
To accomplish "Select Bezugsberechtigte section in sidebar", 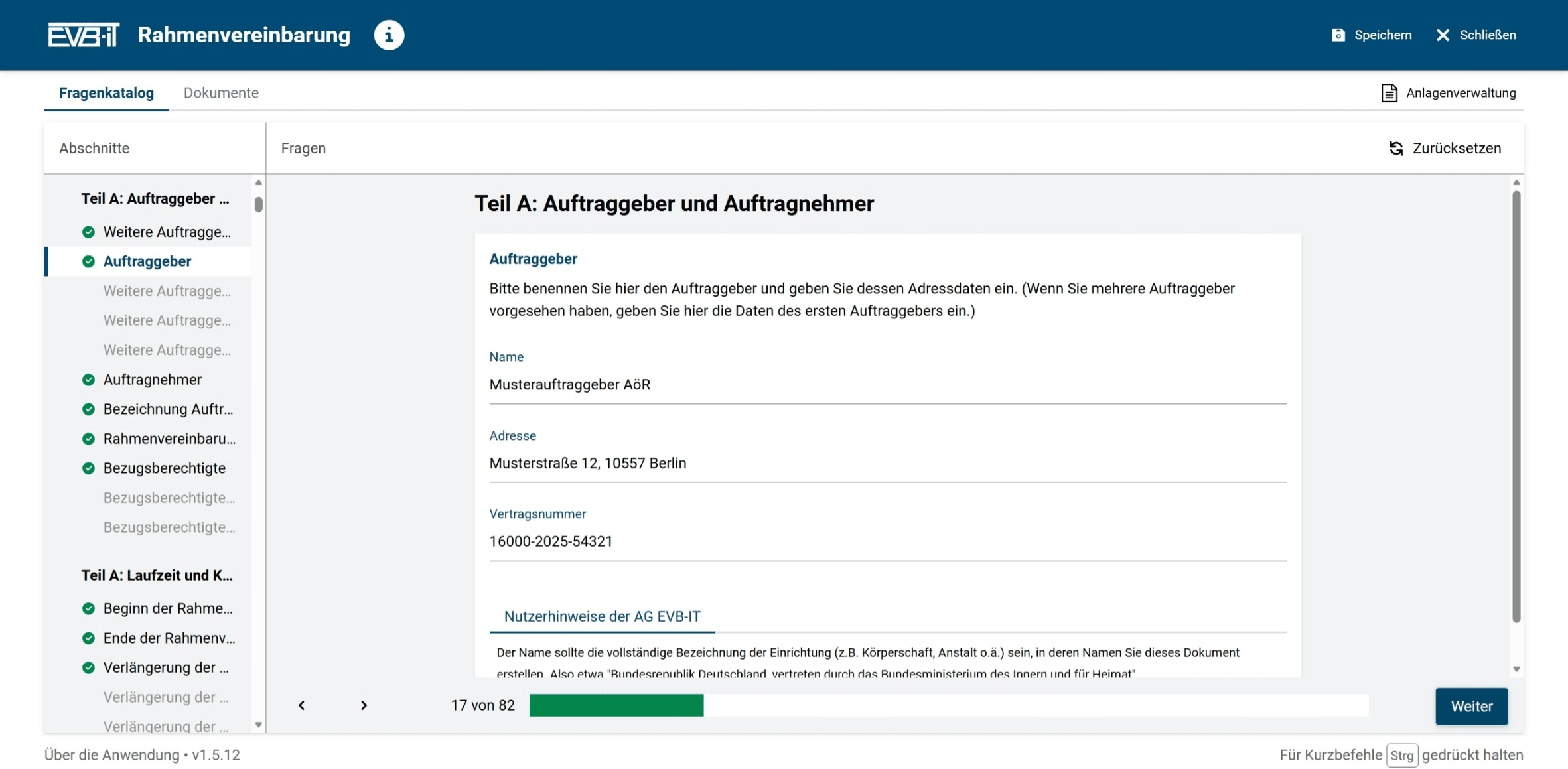I will point(164,468).
